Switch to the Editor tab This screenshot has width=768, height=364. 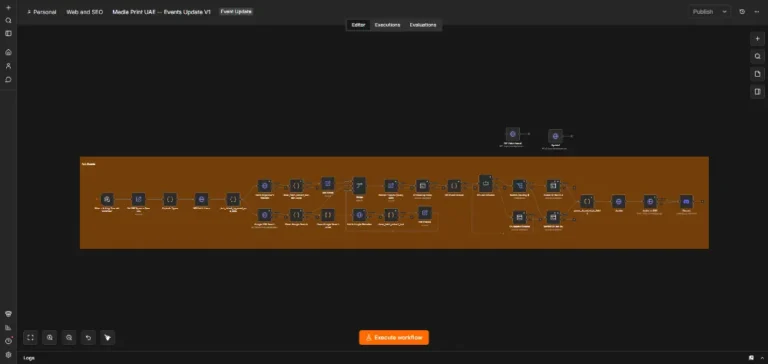(359, 25)
